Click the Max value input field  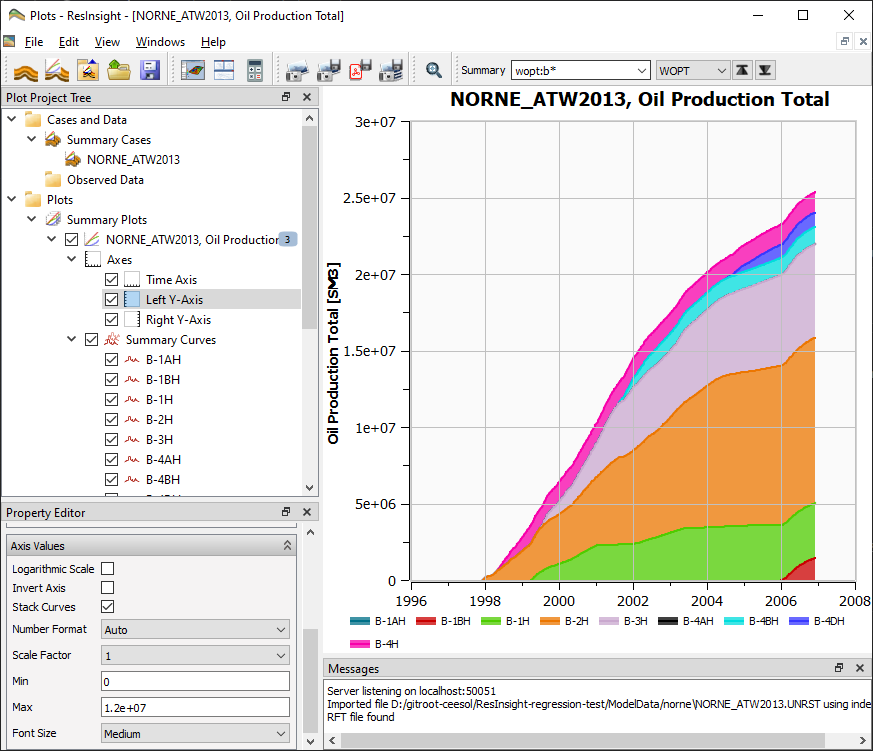pyautogui.click(x=195, y=707)
